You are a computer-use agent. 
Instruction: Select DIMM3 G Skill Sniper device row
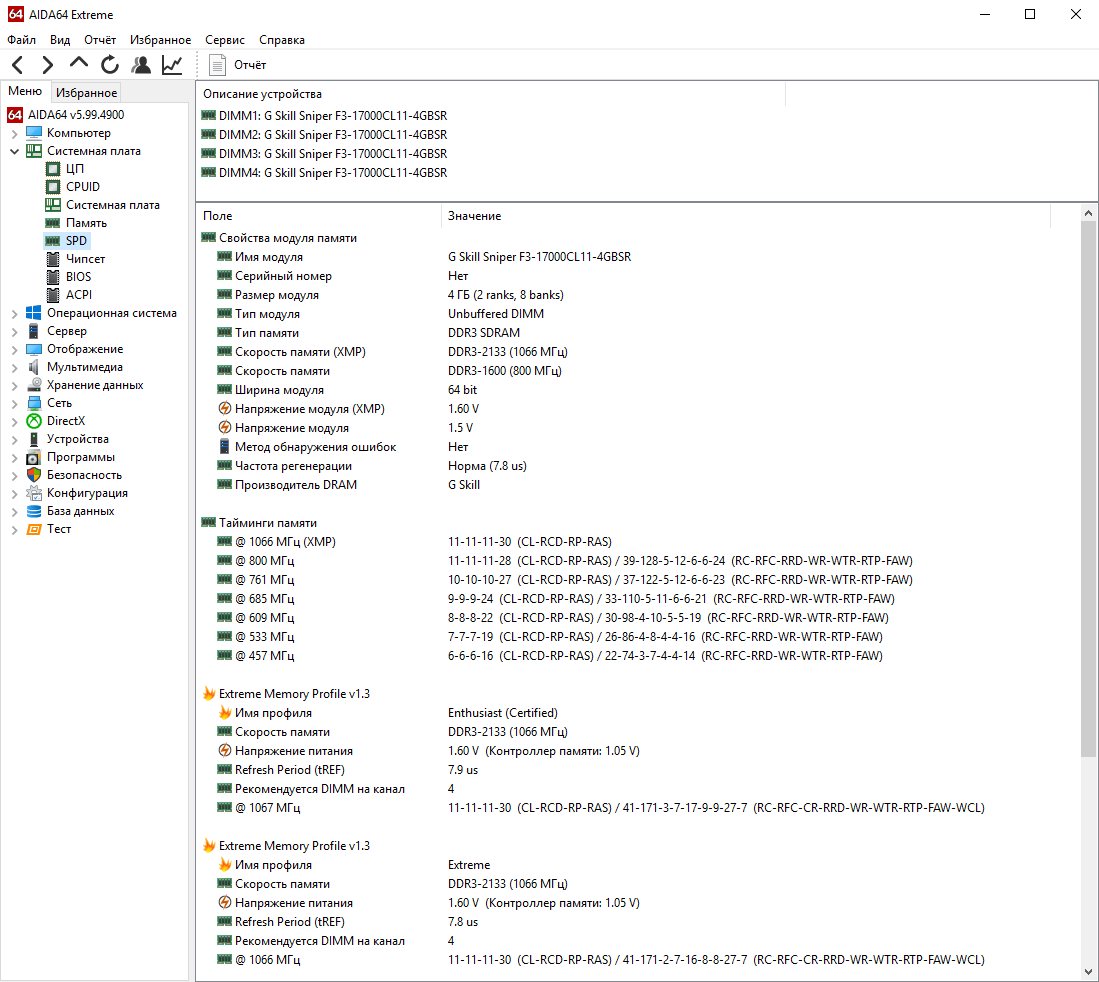point(324,154)
